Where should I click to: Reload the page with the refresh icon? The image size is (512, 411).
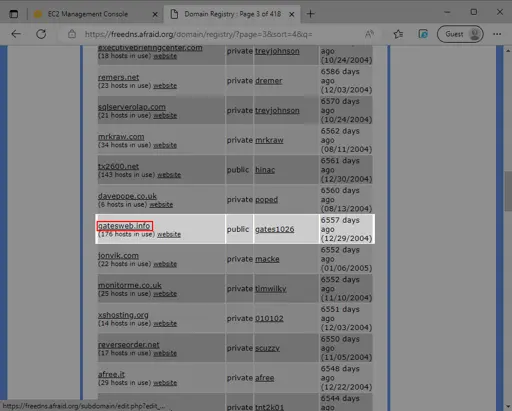pos(41,34)
